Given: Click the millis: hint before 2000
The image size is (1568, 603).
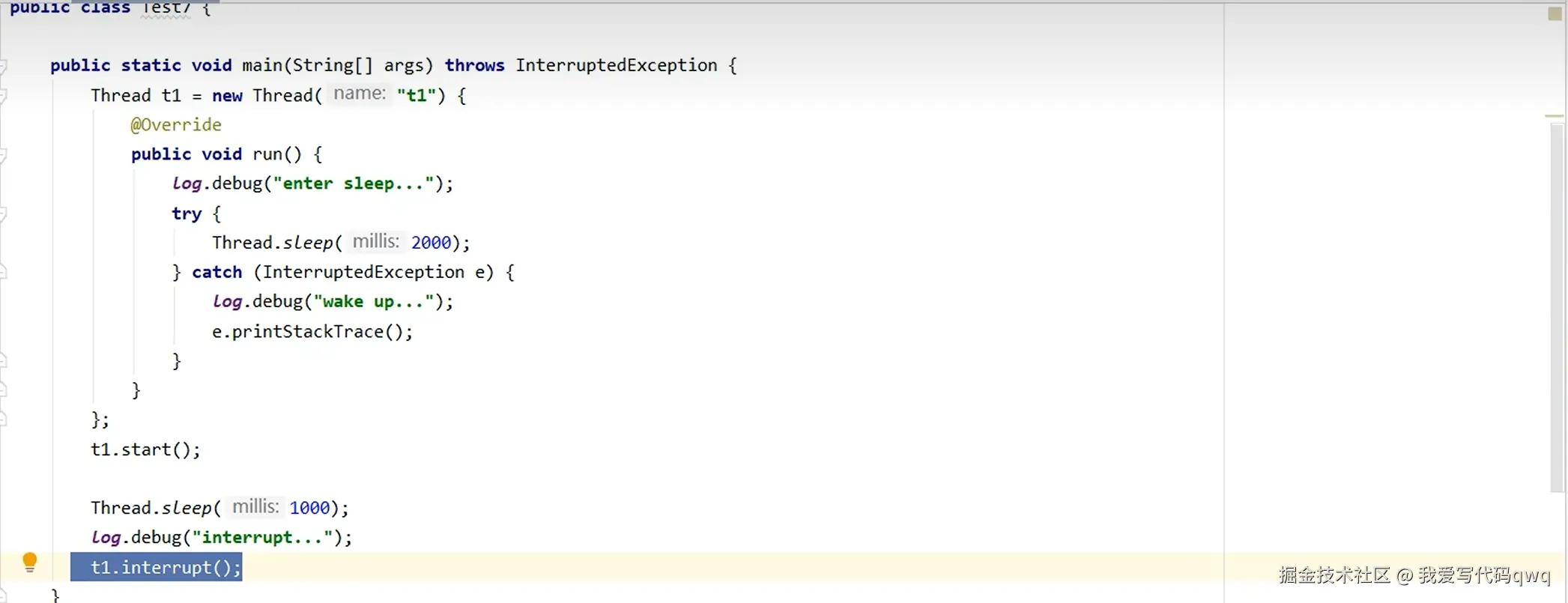Looking at the screenshot, I should [375, 242].
